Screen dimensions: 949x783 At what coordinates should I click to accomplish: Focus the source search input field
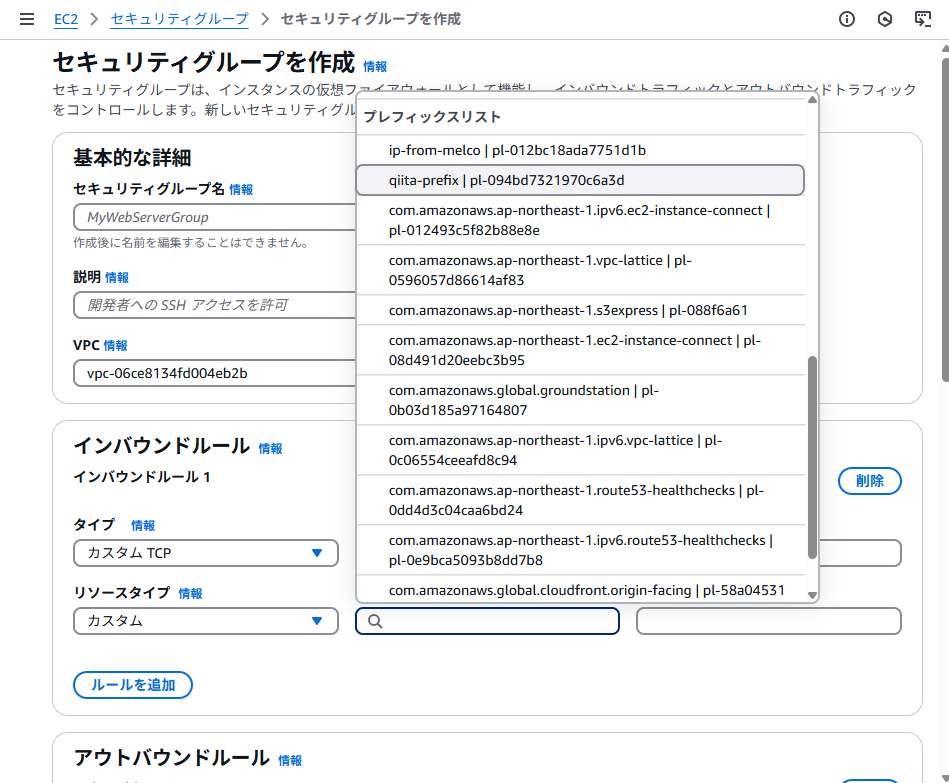(x=487, y=621)
